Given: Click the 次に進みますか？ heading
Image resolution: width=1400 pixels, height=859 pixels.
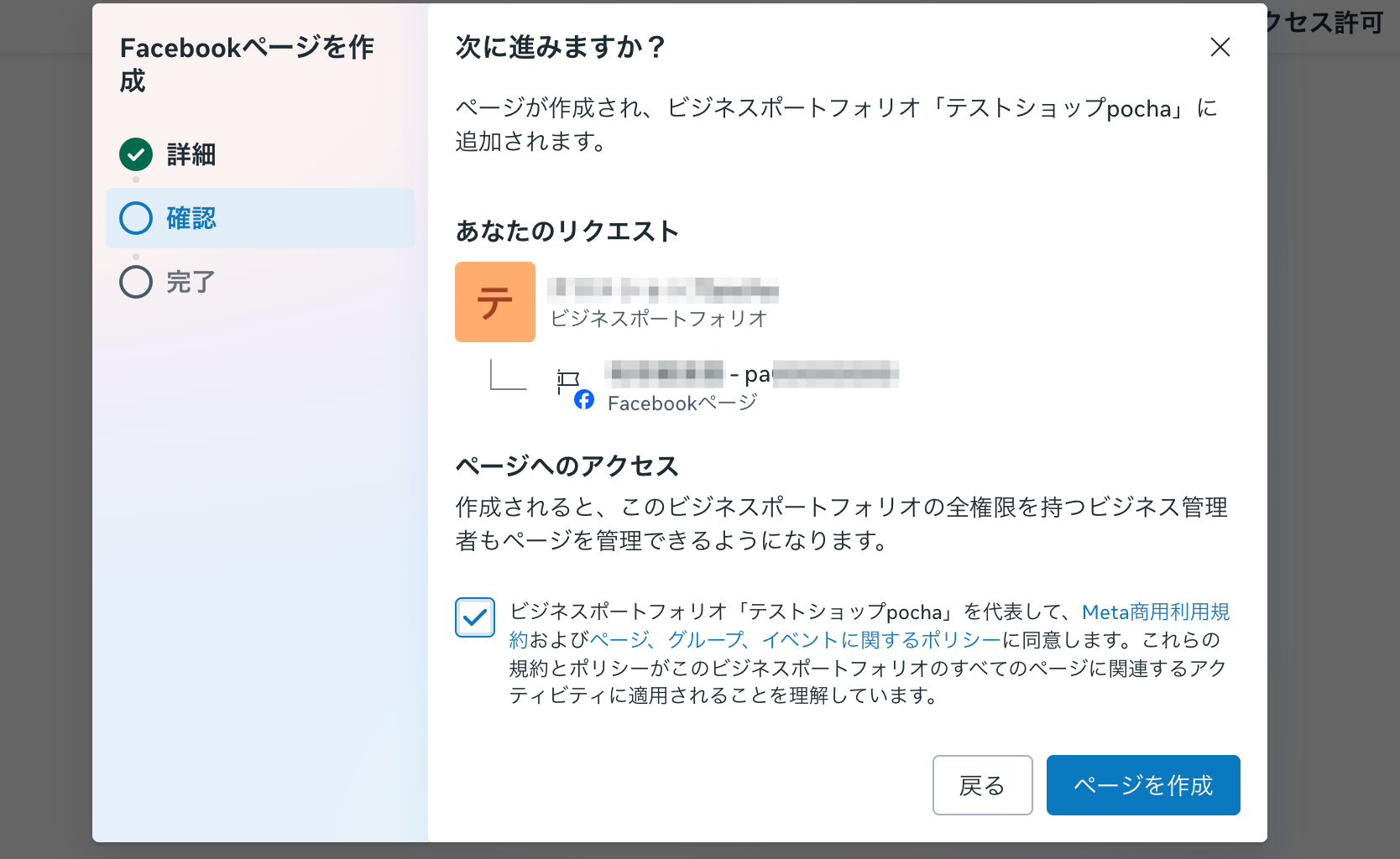Looking at the screenshot, I should pos(561,47).
